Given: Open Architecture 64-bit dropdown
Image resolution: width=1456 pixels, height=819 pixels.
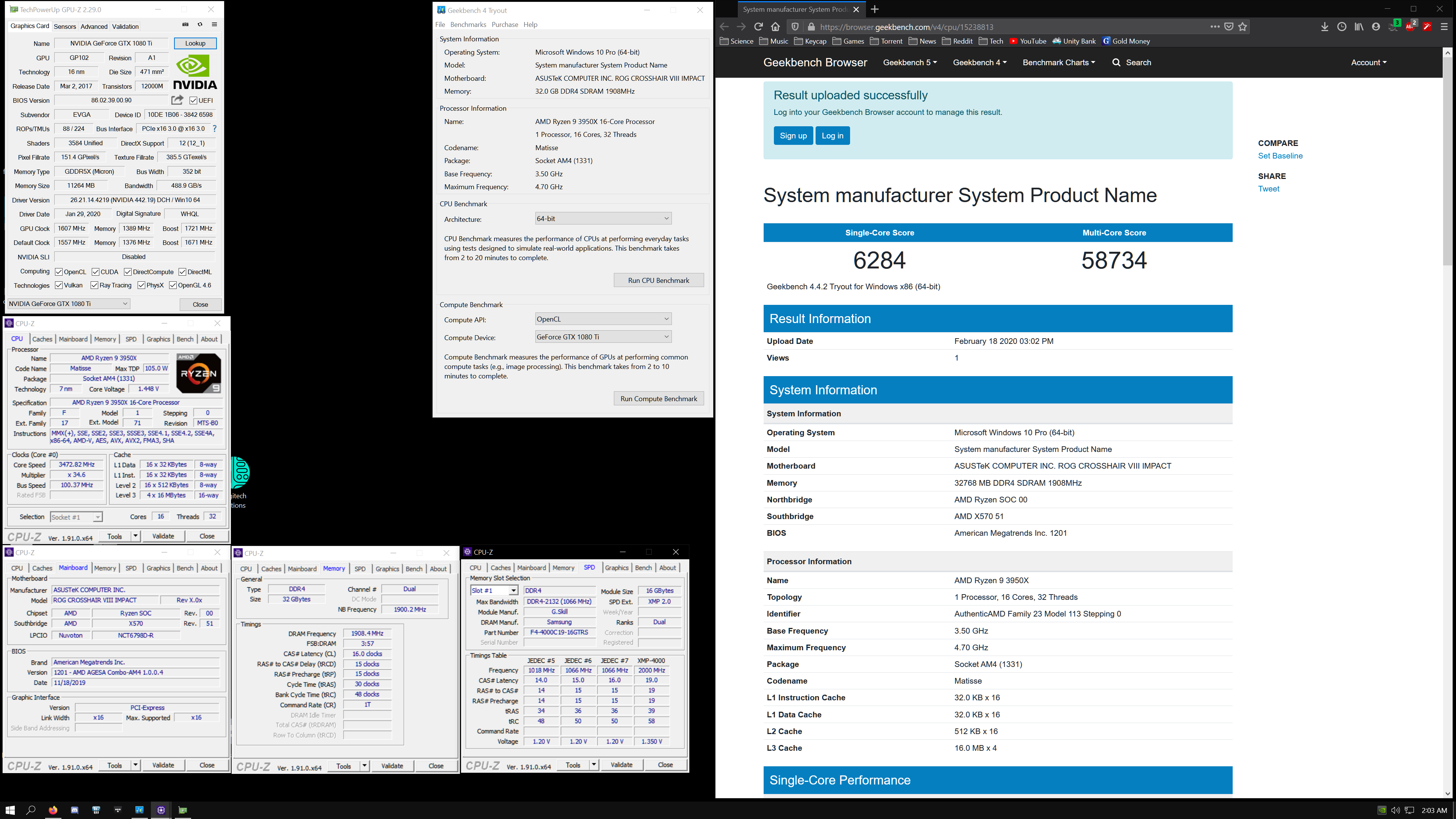Looking at the screenshot, I should point(603,218).
